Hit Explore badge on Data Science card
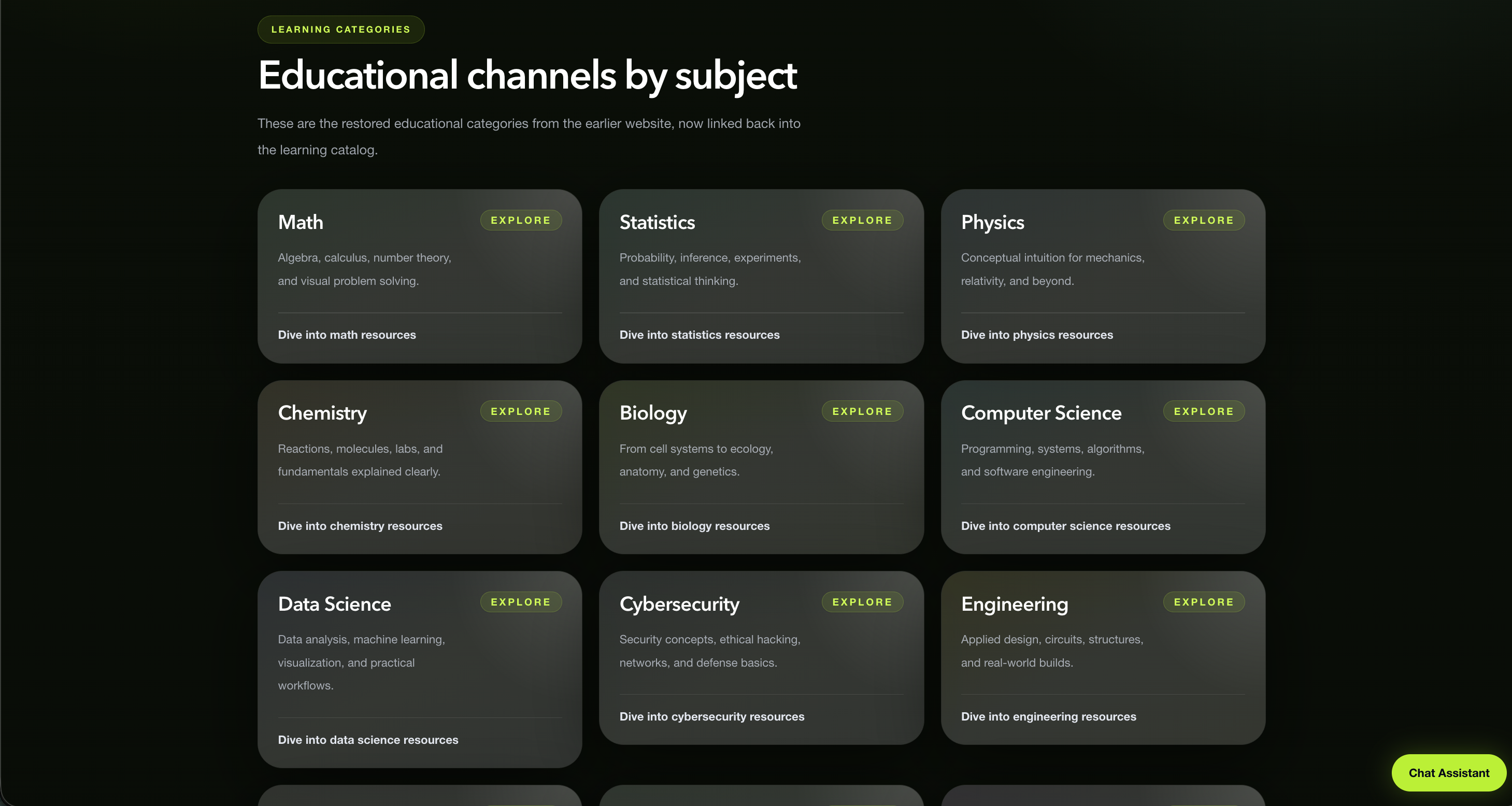The height and width of the screenshot is (806, 1512). 521,602
